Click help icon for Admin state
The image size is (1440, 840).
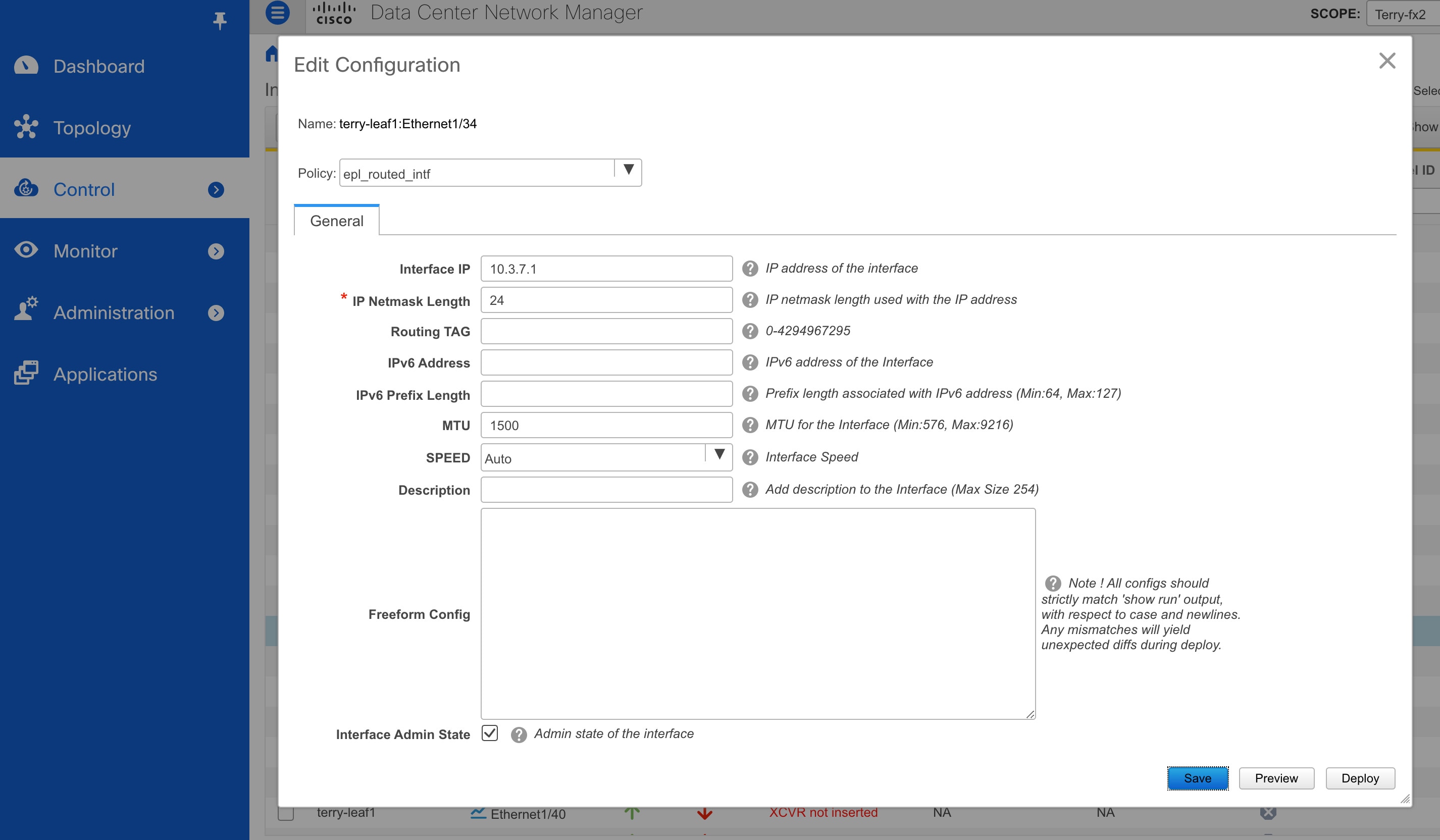pyautogui.click(x=519, y=735)
